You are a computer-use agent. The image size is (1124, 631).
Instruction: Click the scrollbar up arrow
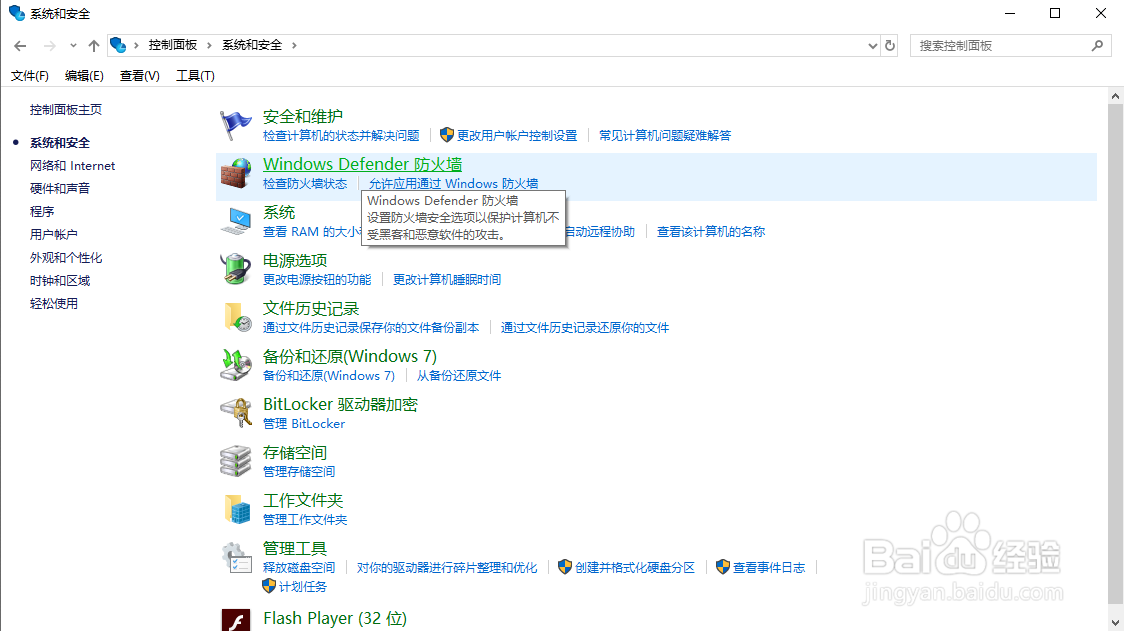[x=1115, y=95]
